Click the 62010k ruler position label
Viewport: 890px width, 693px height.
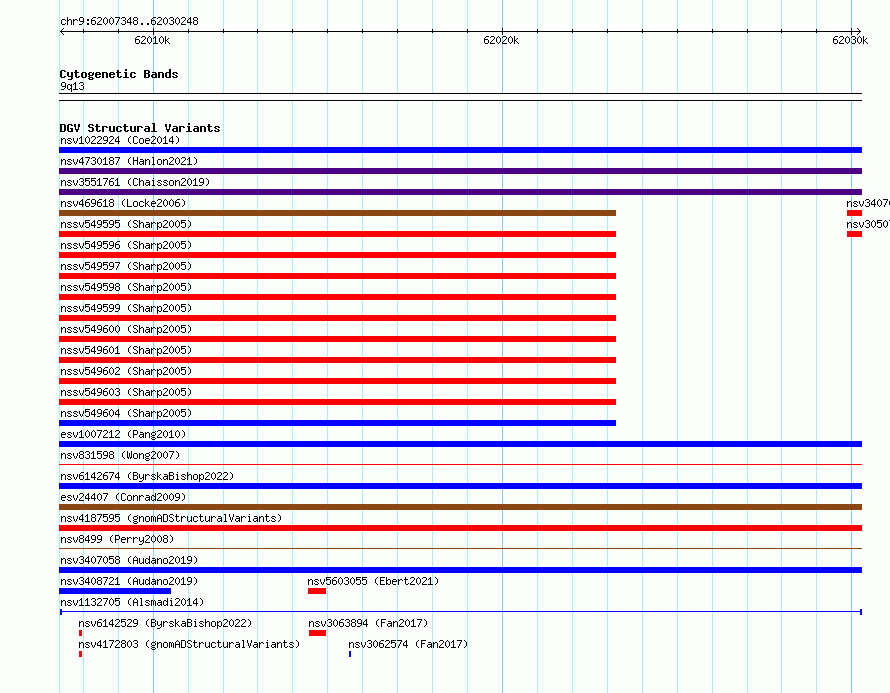click(x=152, y=40)
